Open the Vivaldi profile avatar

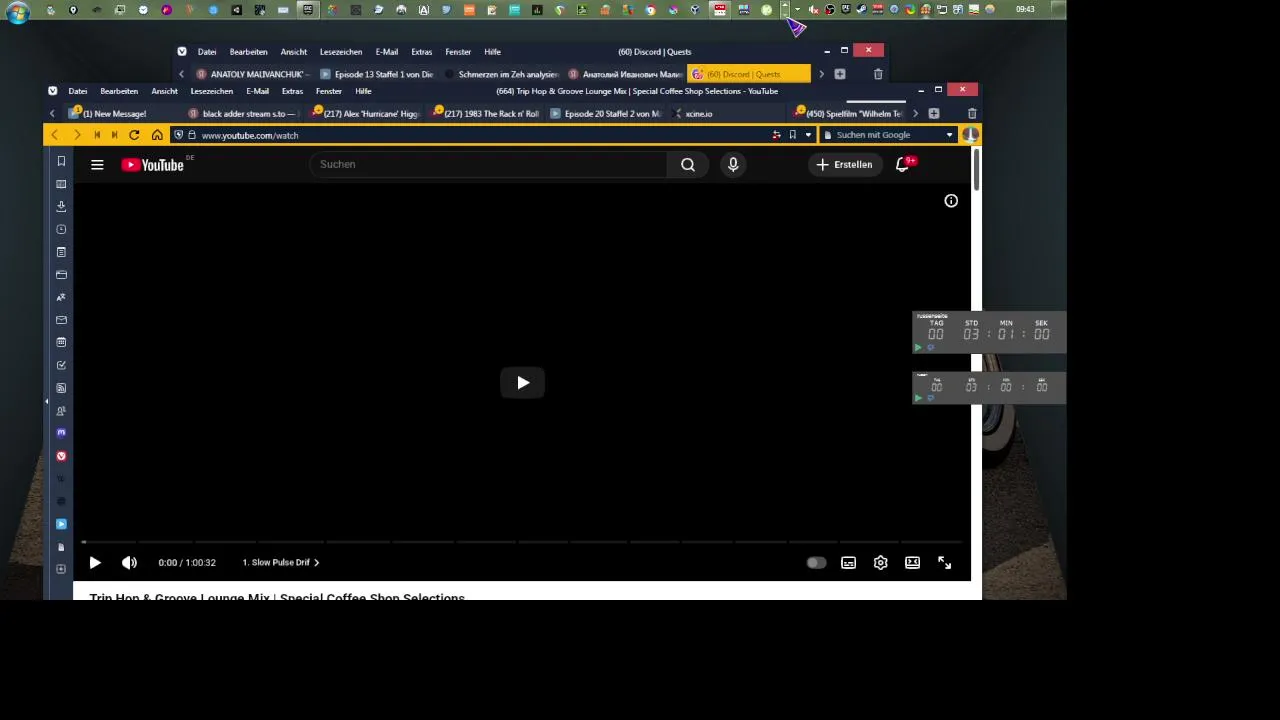(970, 135)
